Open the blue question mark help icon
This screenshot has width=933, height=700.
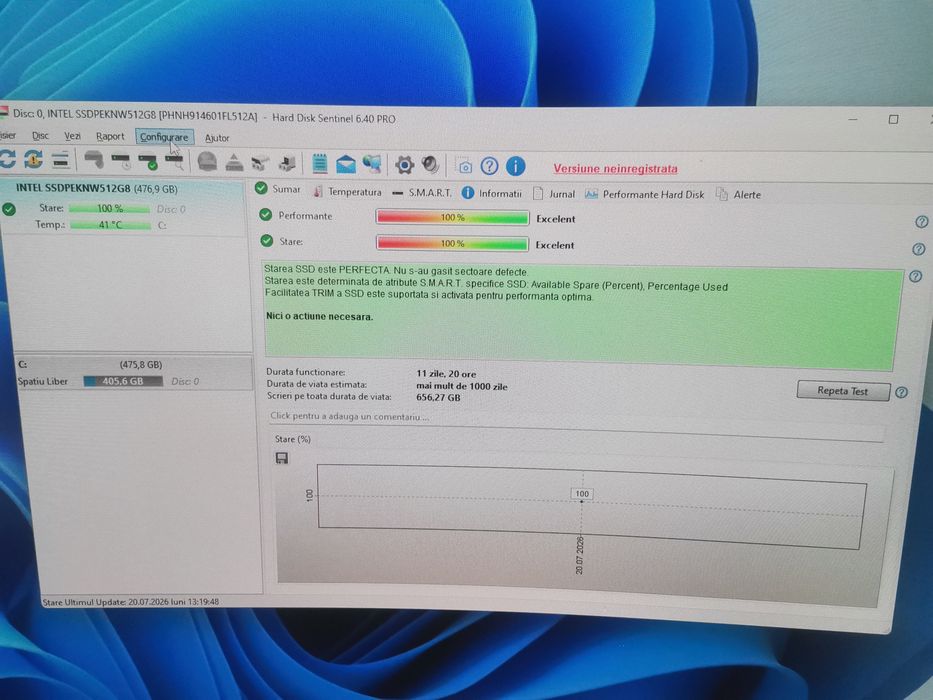489,166
